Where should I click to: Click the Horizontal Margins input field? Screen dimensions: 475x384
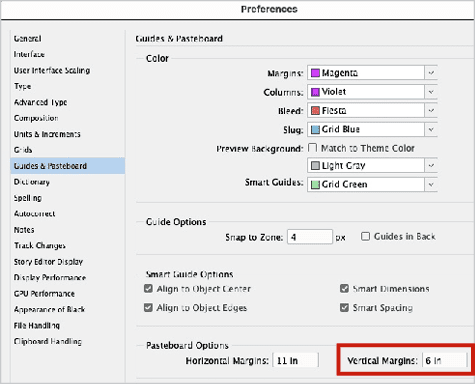(x=296, y=360)
